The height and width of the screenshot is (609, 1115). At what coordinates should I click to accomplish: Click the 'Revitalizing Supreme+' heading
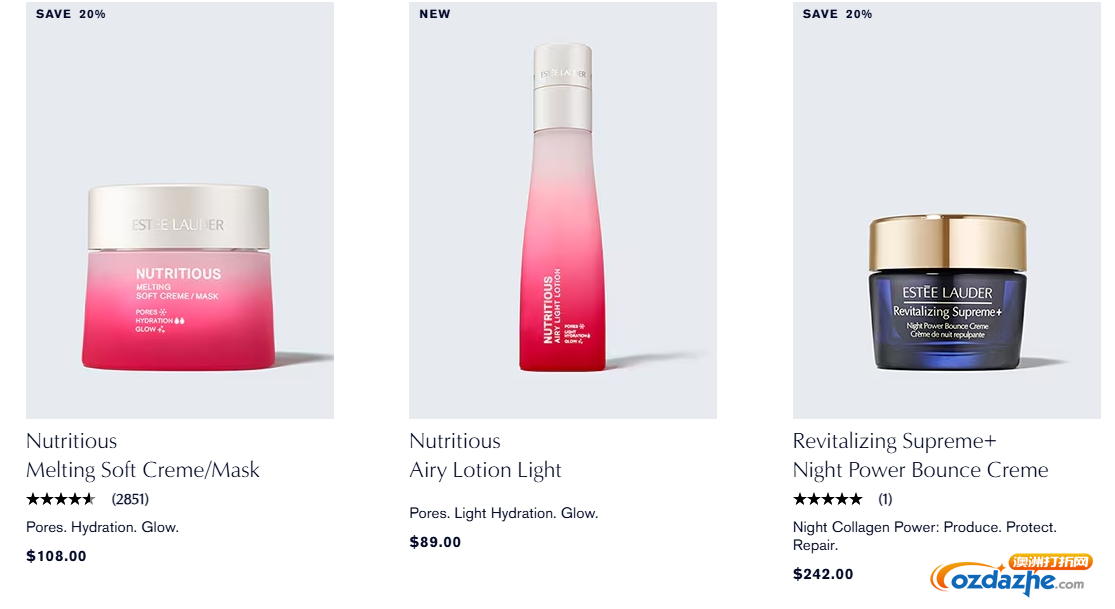click(x=894, y=441)
